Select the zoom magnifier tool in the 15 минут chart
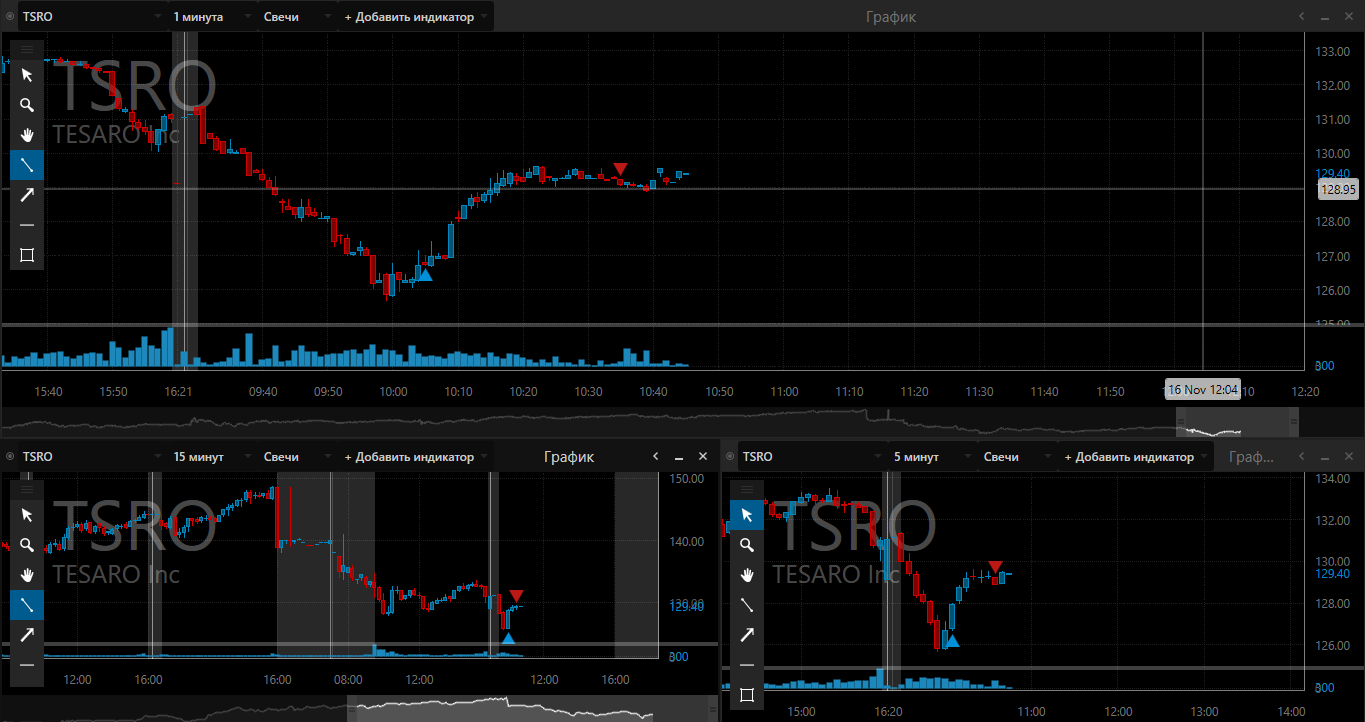 pos(27,545)
